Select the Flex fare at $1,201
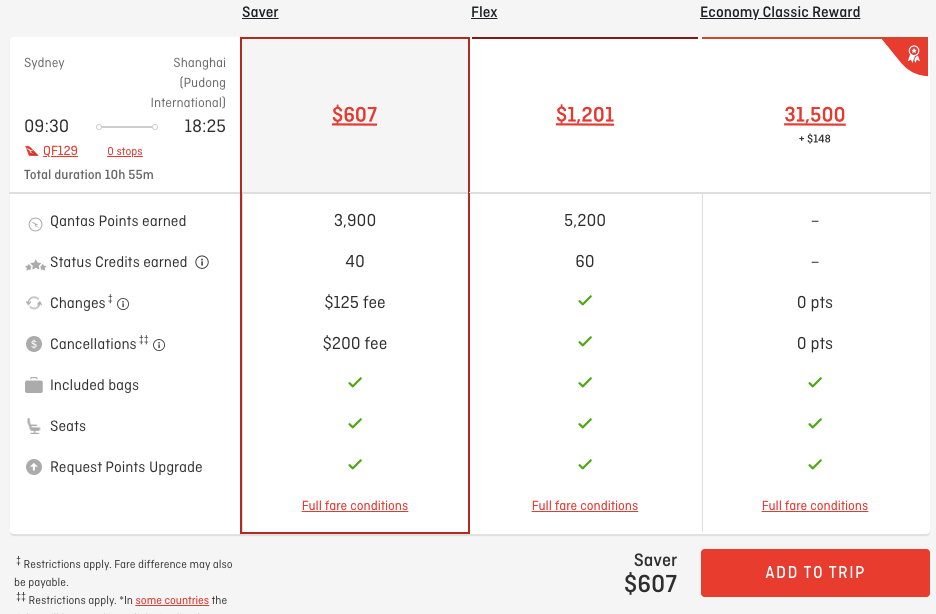936x614 pixels. pos(585,115)
